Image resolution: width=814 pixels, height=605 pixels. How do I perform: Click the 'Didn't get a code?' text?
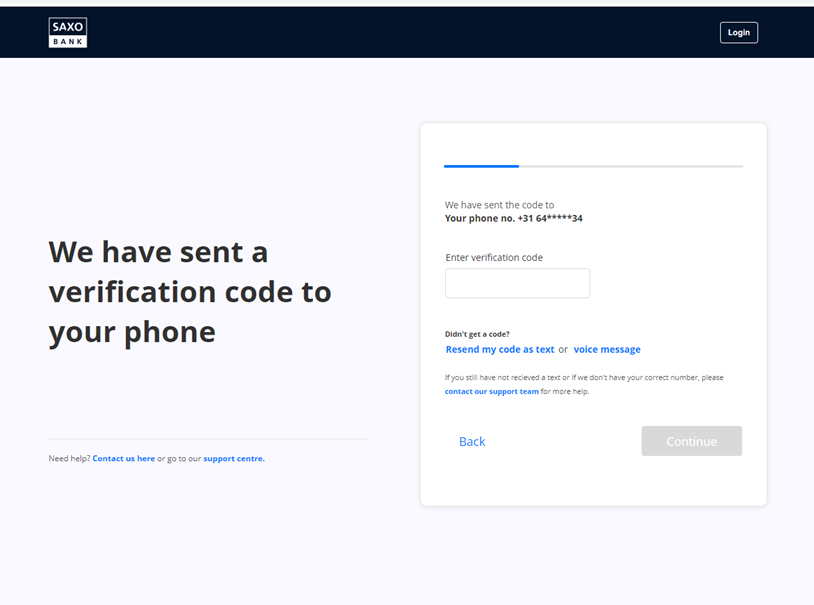(477, 334)
